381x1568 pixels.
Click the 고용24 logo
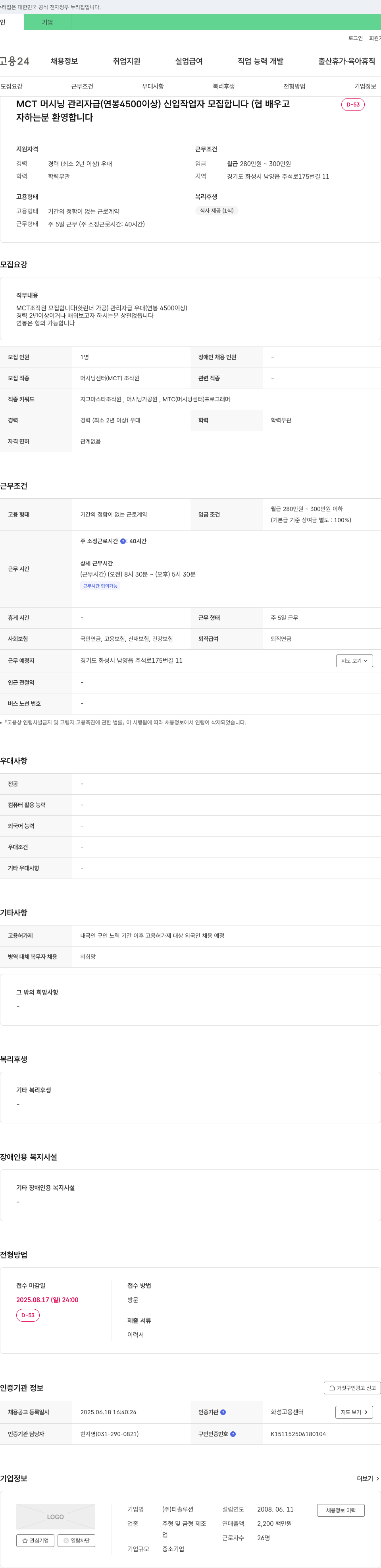point(15,61)
